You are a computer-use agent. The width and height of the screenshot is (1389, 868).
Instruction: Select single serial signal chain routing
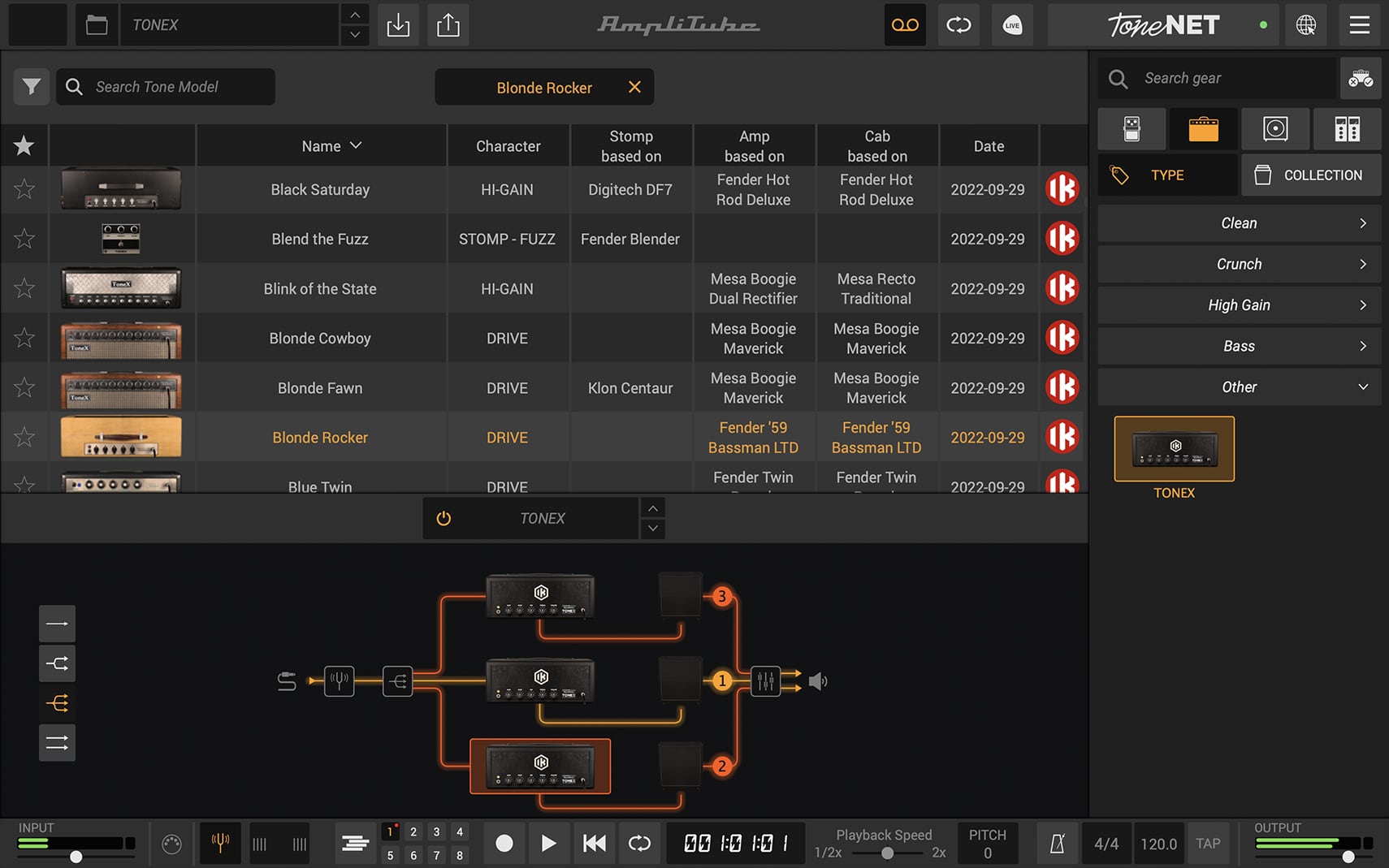57,624
